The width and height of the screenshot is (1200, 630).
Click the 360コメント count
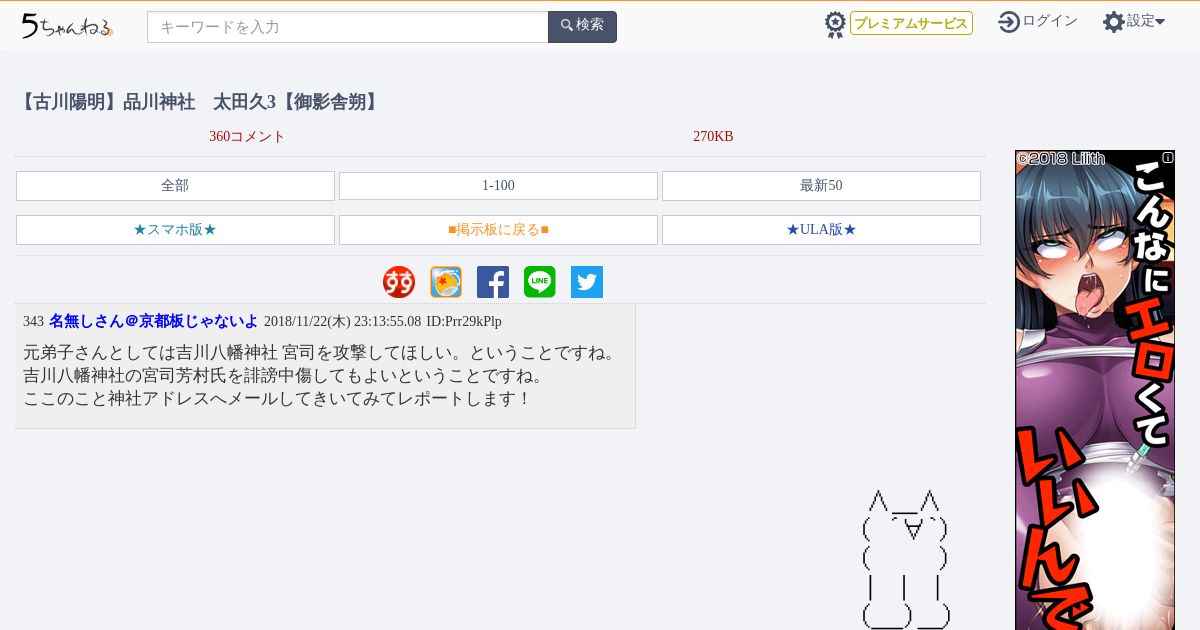(247, 137)
